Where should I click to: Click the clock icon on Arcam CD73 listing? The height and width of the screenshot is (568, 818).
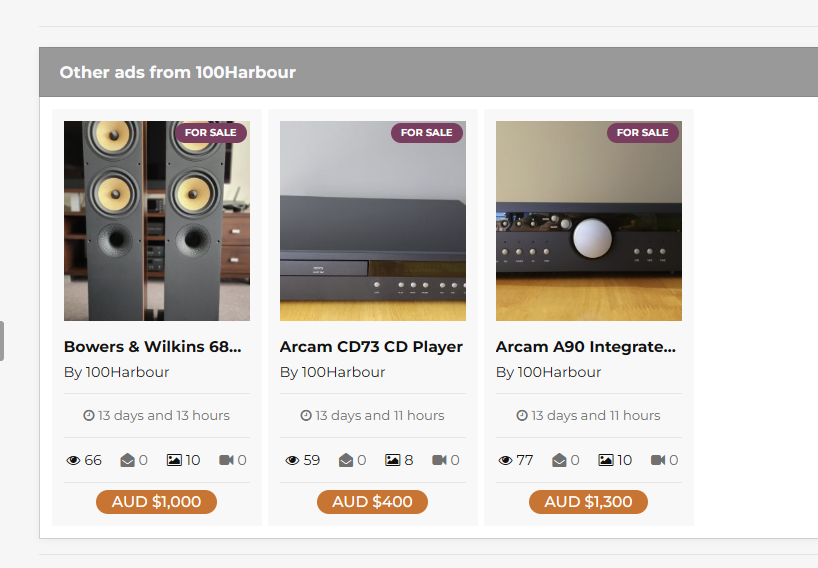click(x=306, y=415)
